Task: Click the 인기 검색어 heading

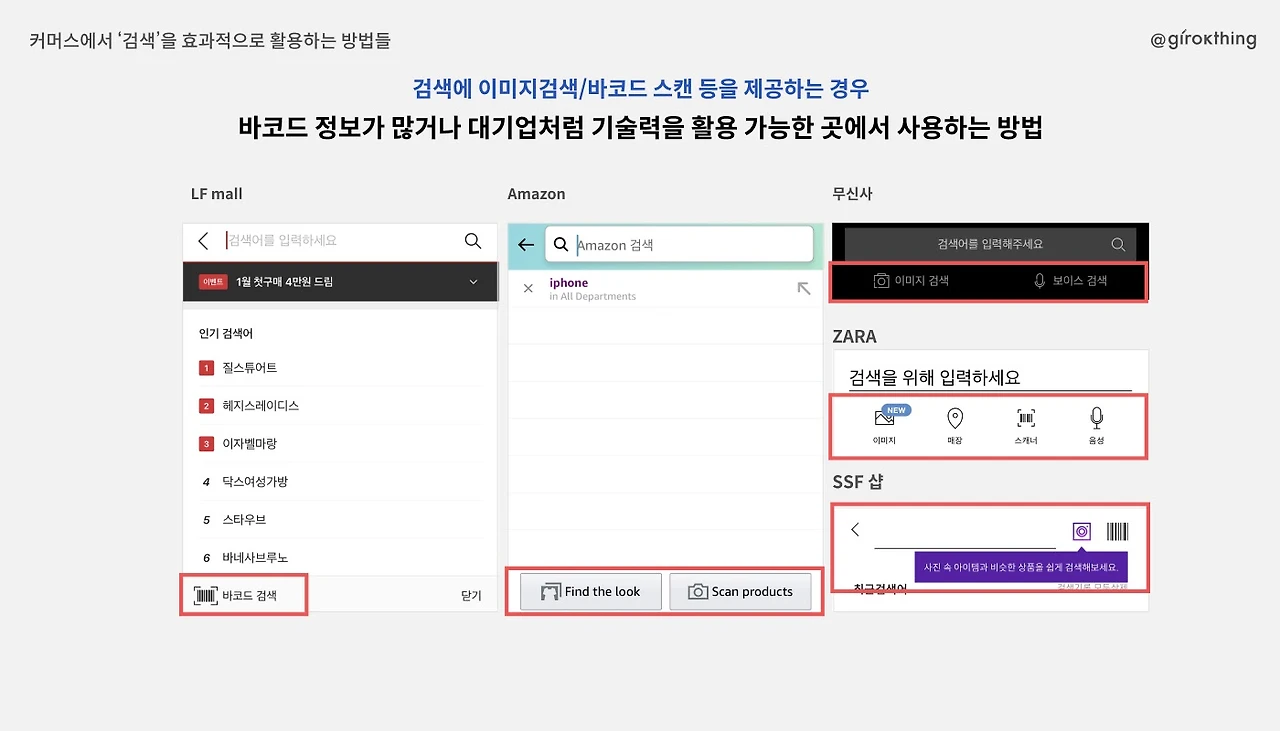Action: tap(226, 334)
